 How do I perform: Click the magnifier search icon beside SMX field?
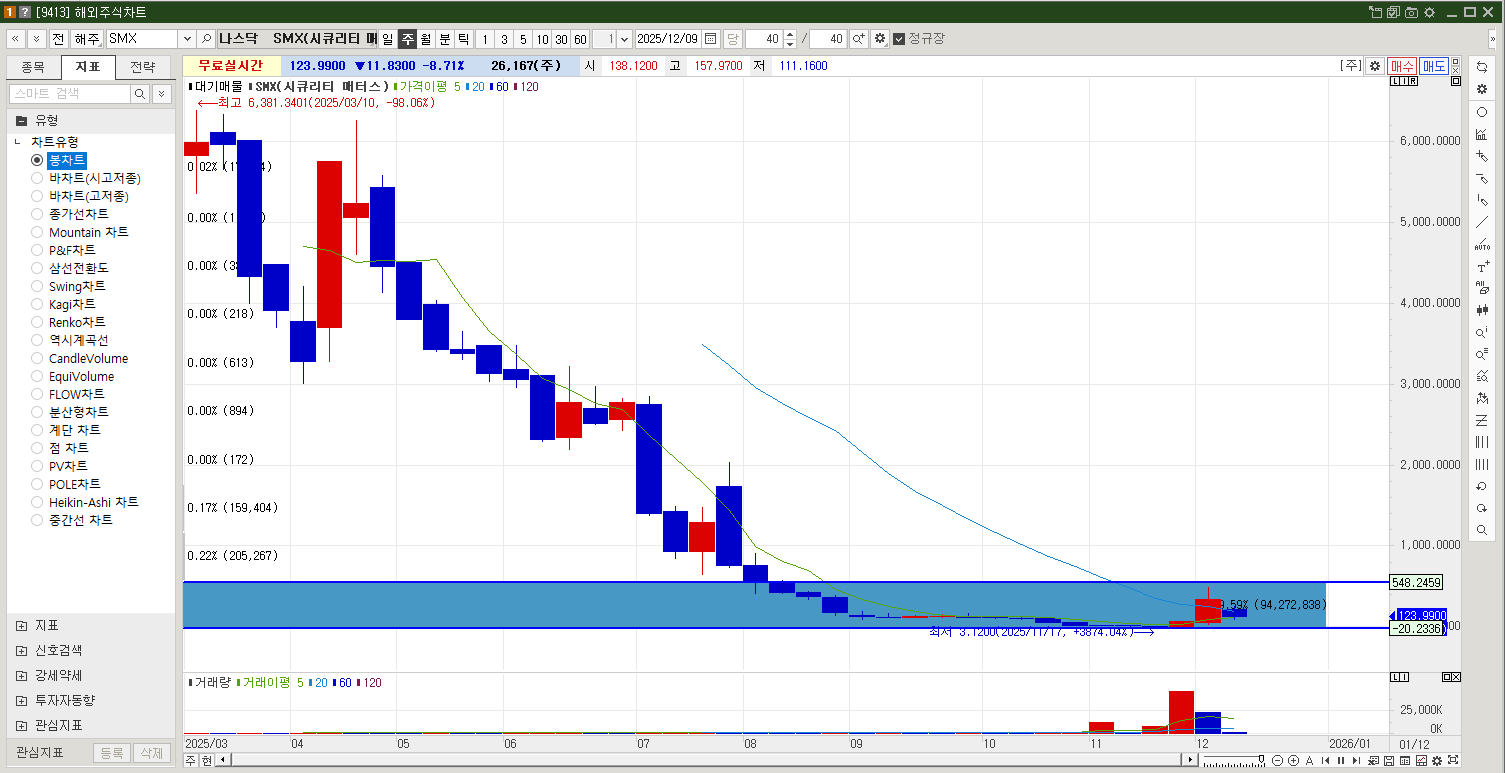(x=206, y=39)
